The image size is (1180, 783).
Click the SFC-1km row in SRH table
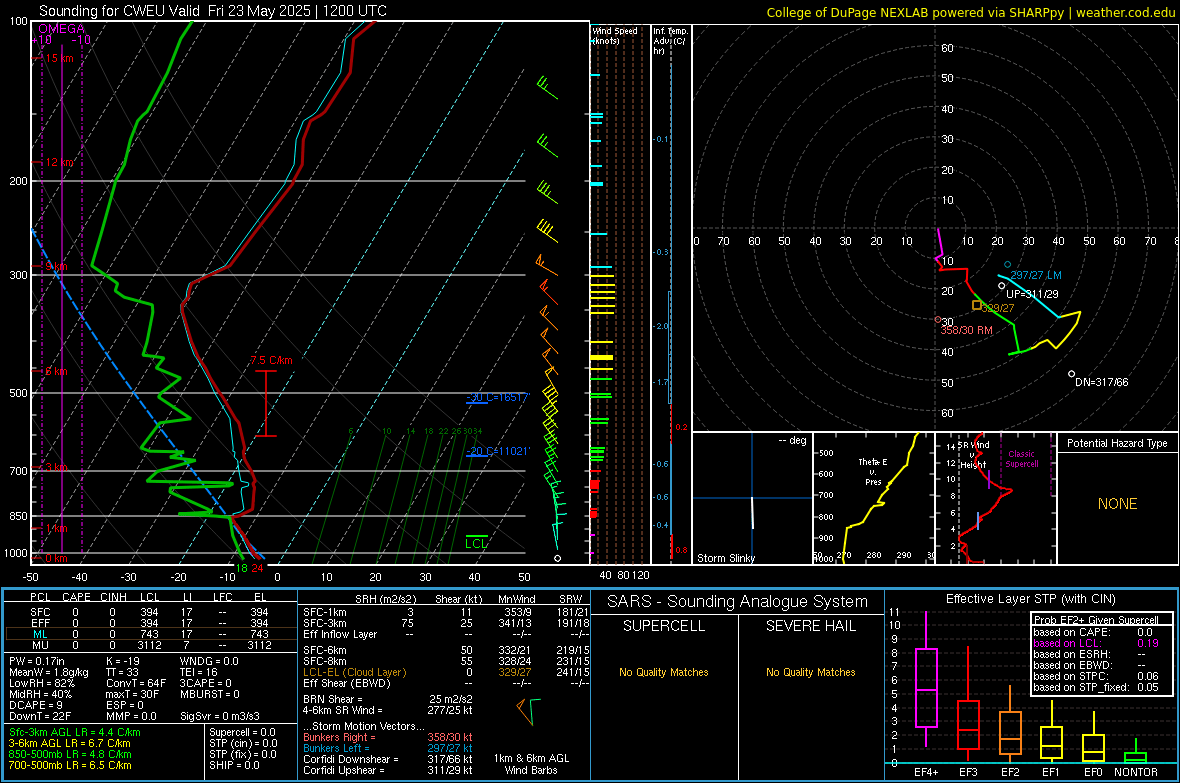[446, 612]
